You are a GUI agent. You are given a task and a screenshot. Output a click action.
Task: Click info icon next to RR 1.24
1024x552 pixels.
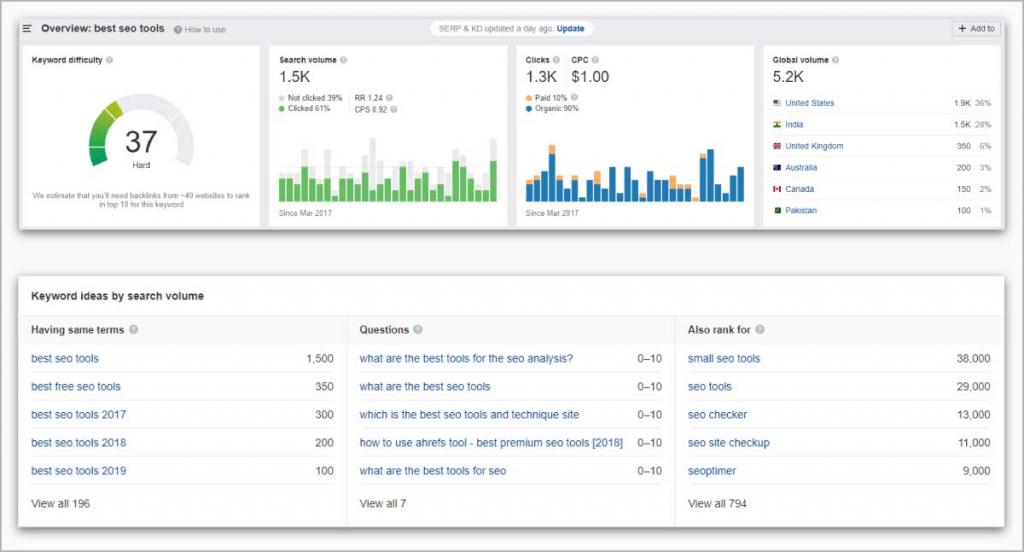tap(389, 98)
